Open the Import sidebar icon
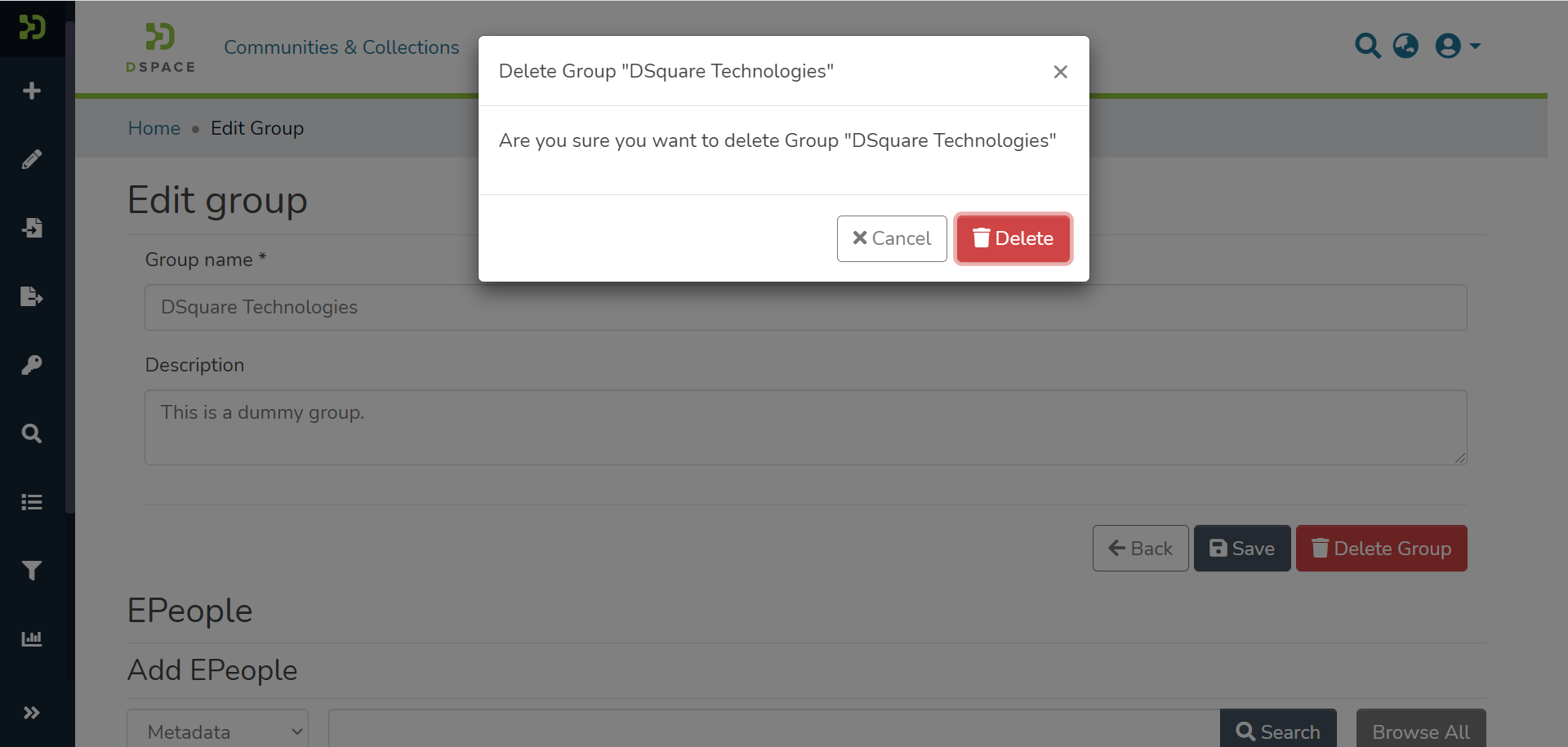 [x=32, y=228]
